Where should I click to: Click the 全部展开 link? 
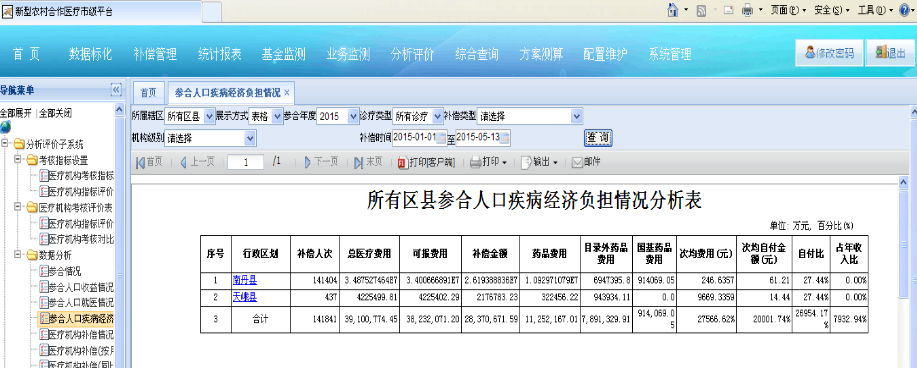point(16,113)
